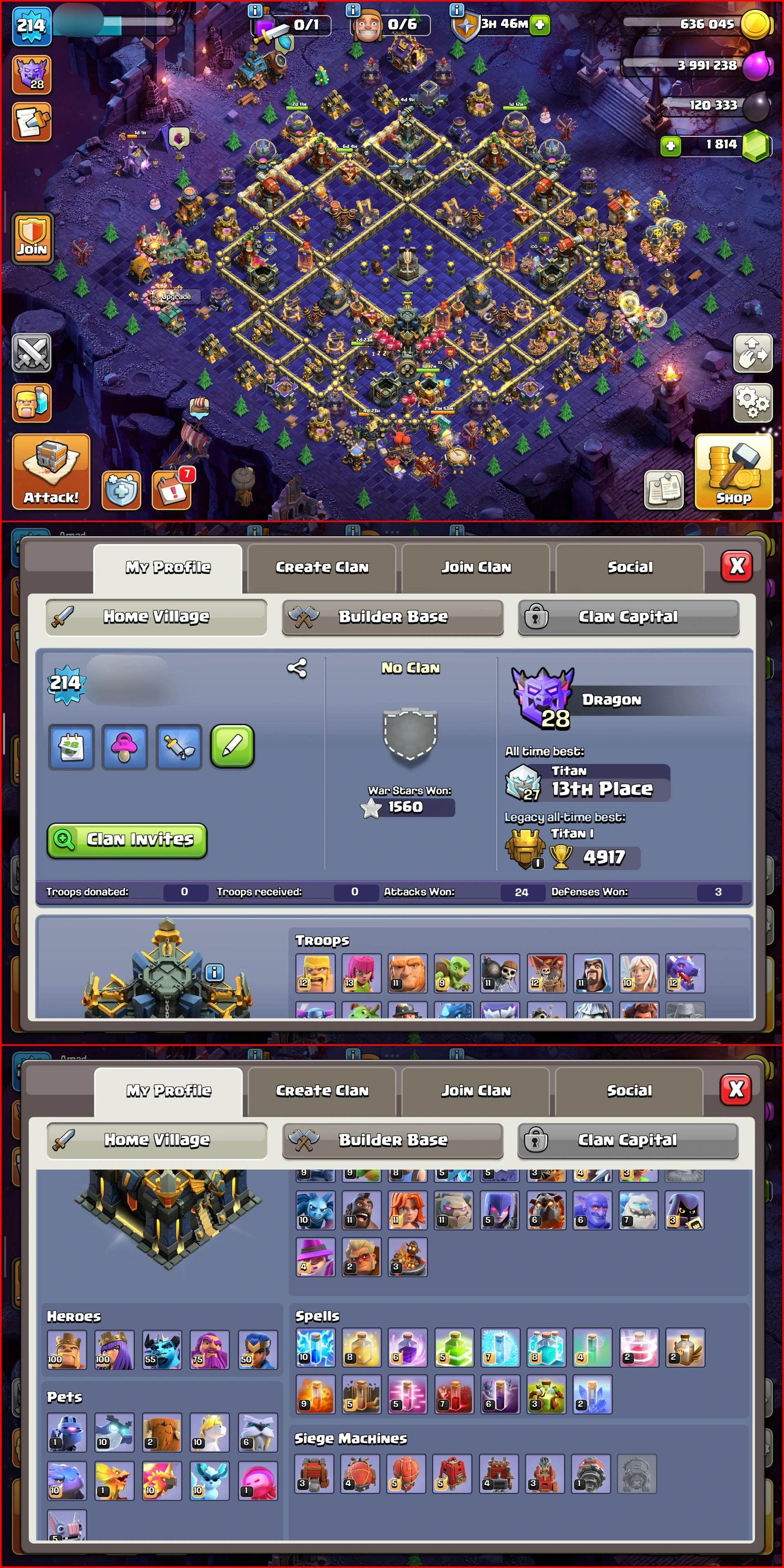Viewport: 784px width, 1568px height.
Task: Open the Social tab in upper panel
Action: click(630, 567)
